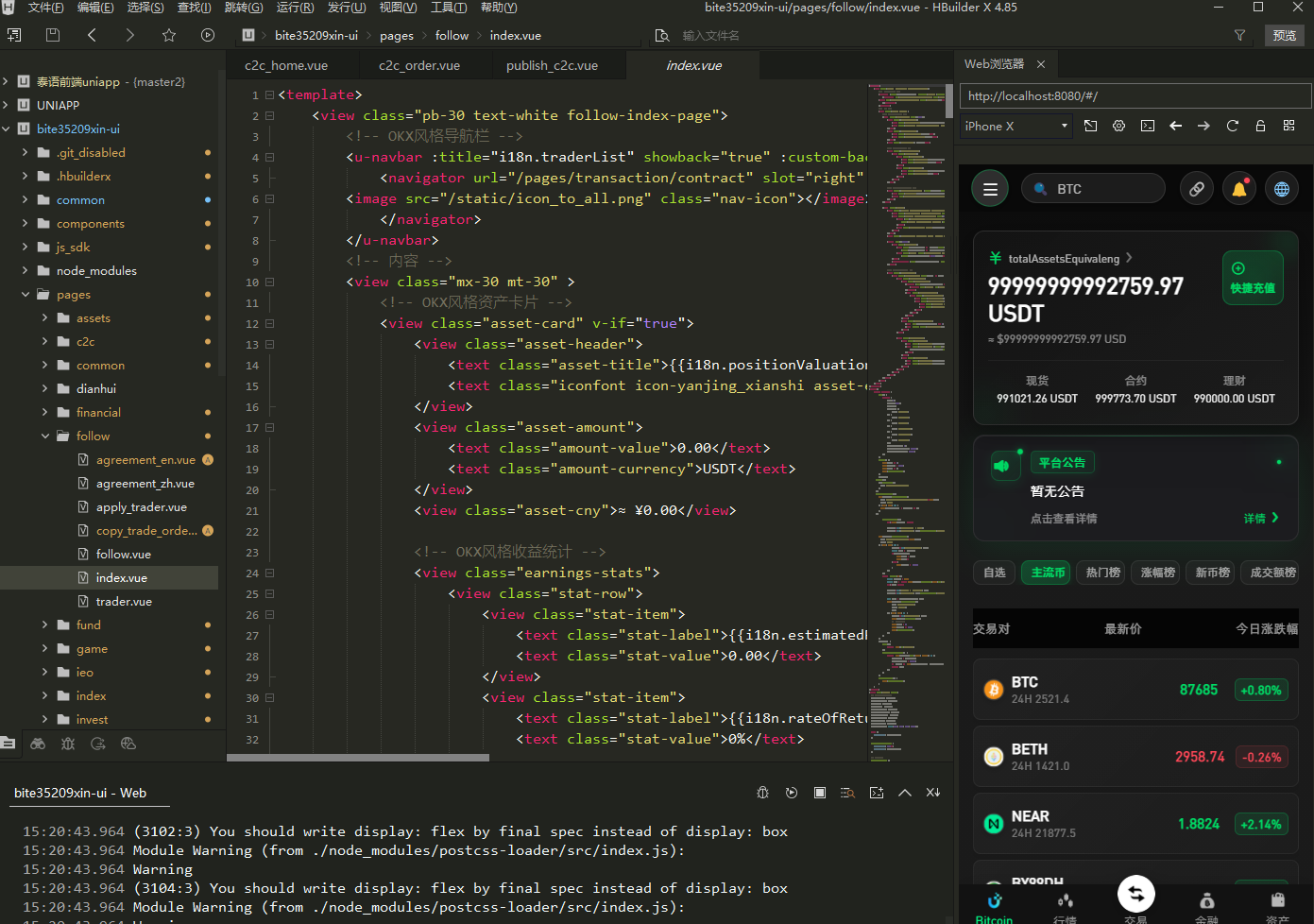The image size is (1314, 924).
Task: Click the bookmark star icon in toolbar
Action: click(x=169, y=35)
